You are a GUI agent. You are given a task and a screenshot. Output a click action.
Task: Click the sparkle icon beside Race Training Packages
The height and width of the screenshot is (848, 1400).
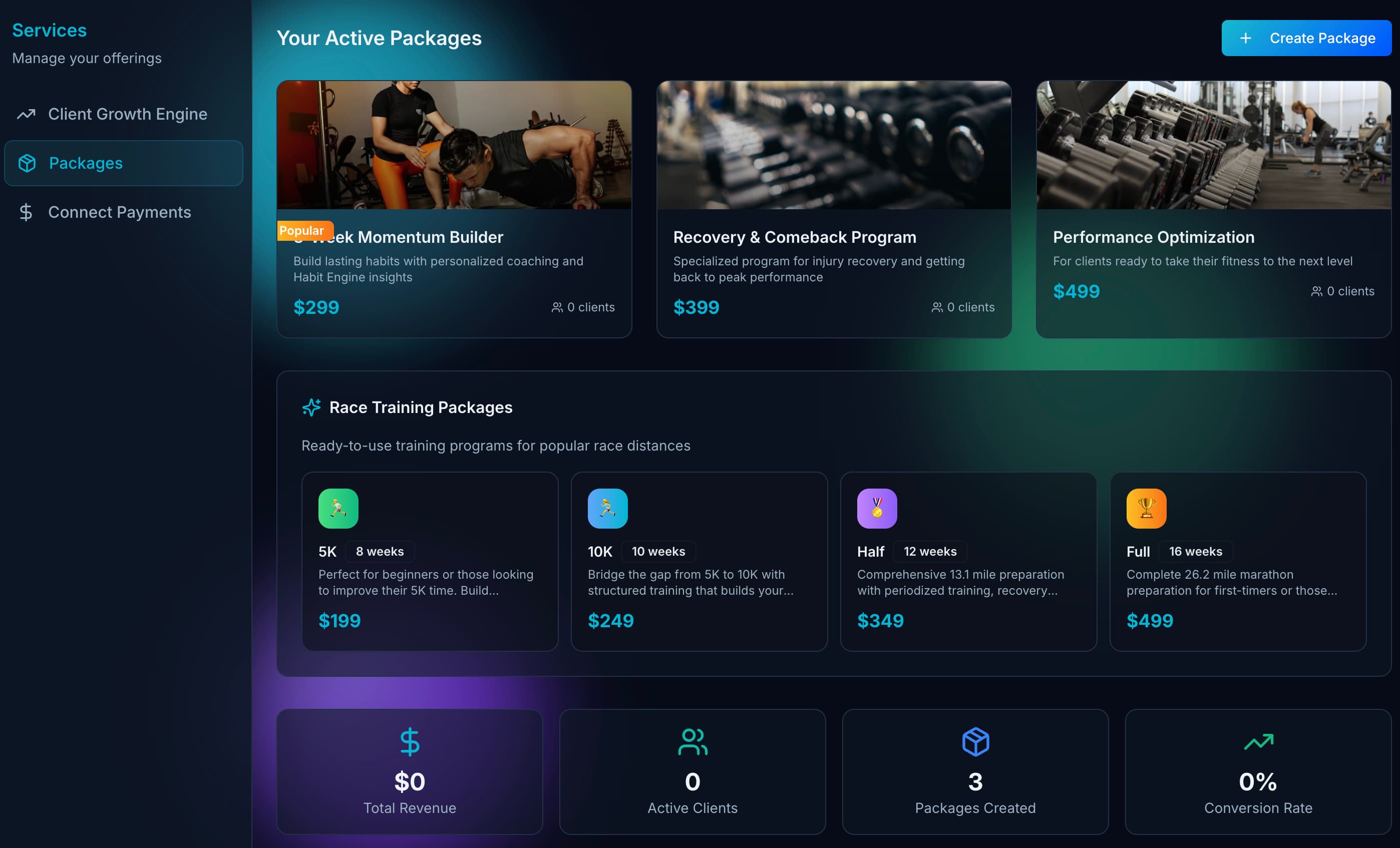tap(311, 407)
